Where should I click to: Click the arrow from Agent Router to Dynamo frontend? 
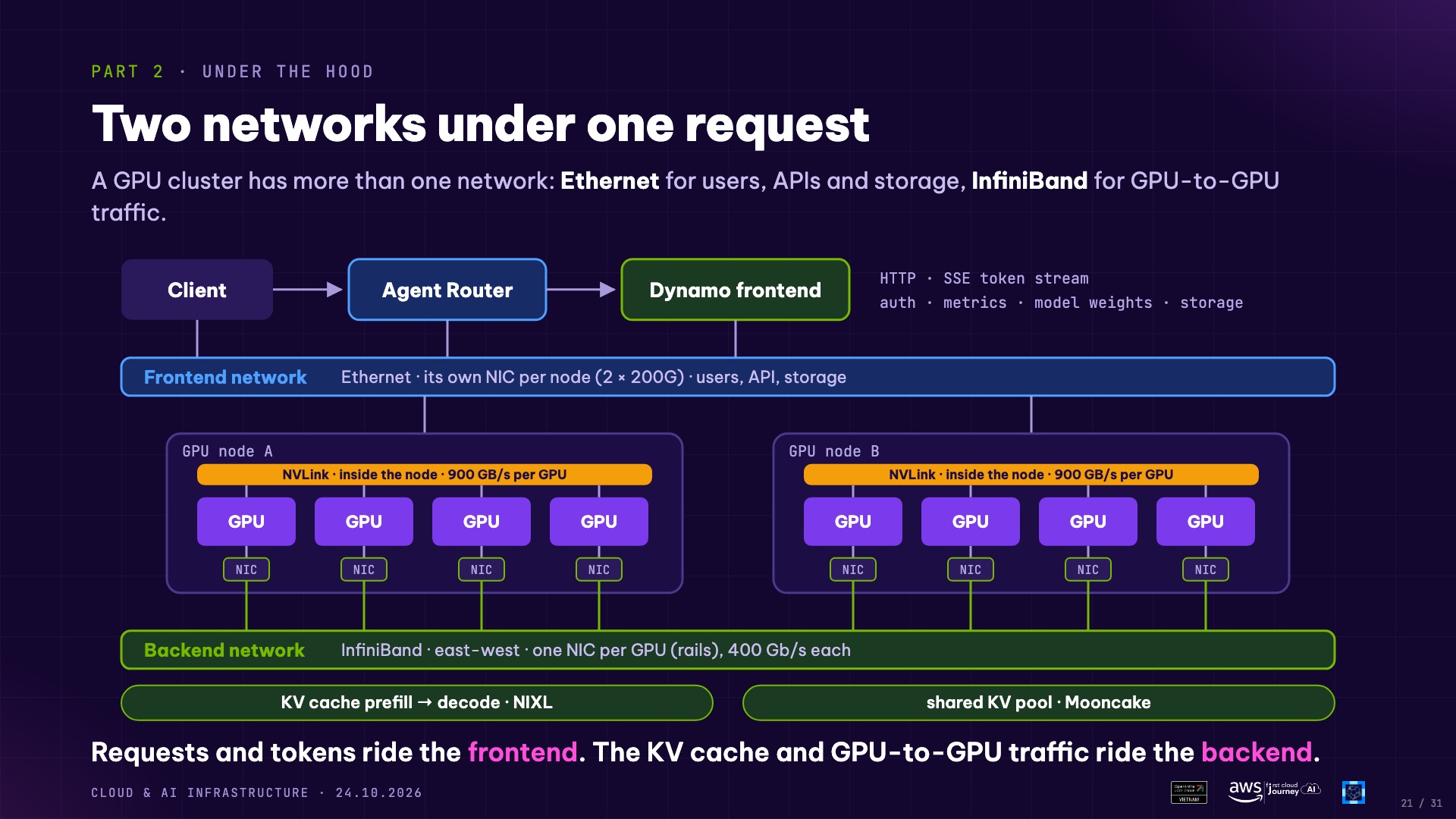coord(581,290)
